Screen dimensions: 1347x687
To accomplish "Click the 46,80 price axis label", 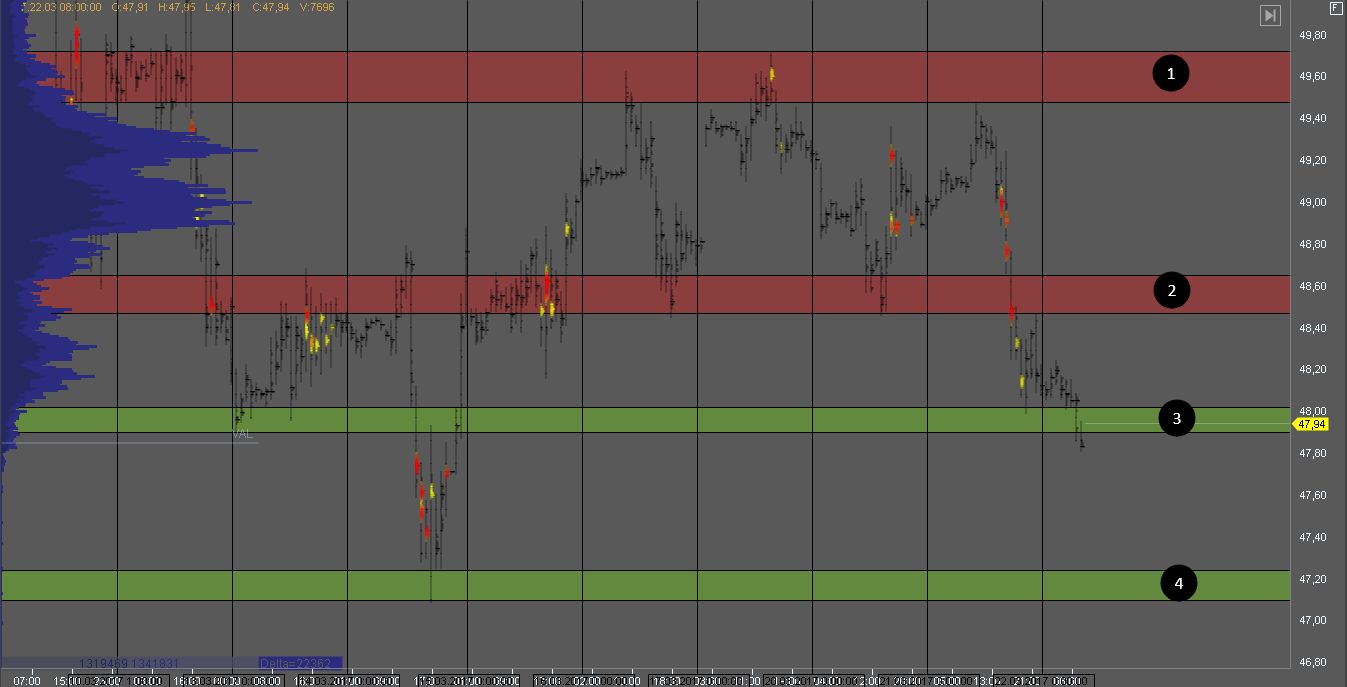I will [1312, 663].
